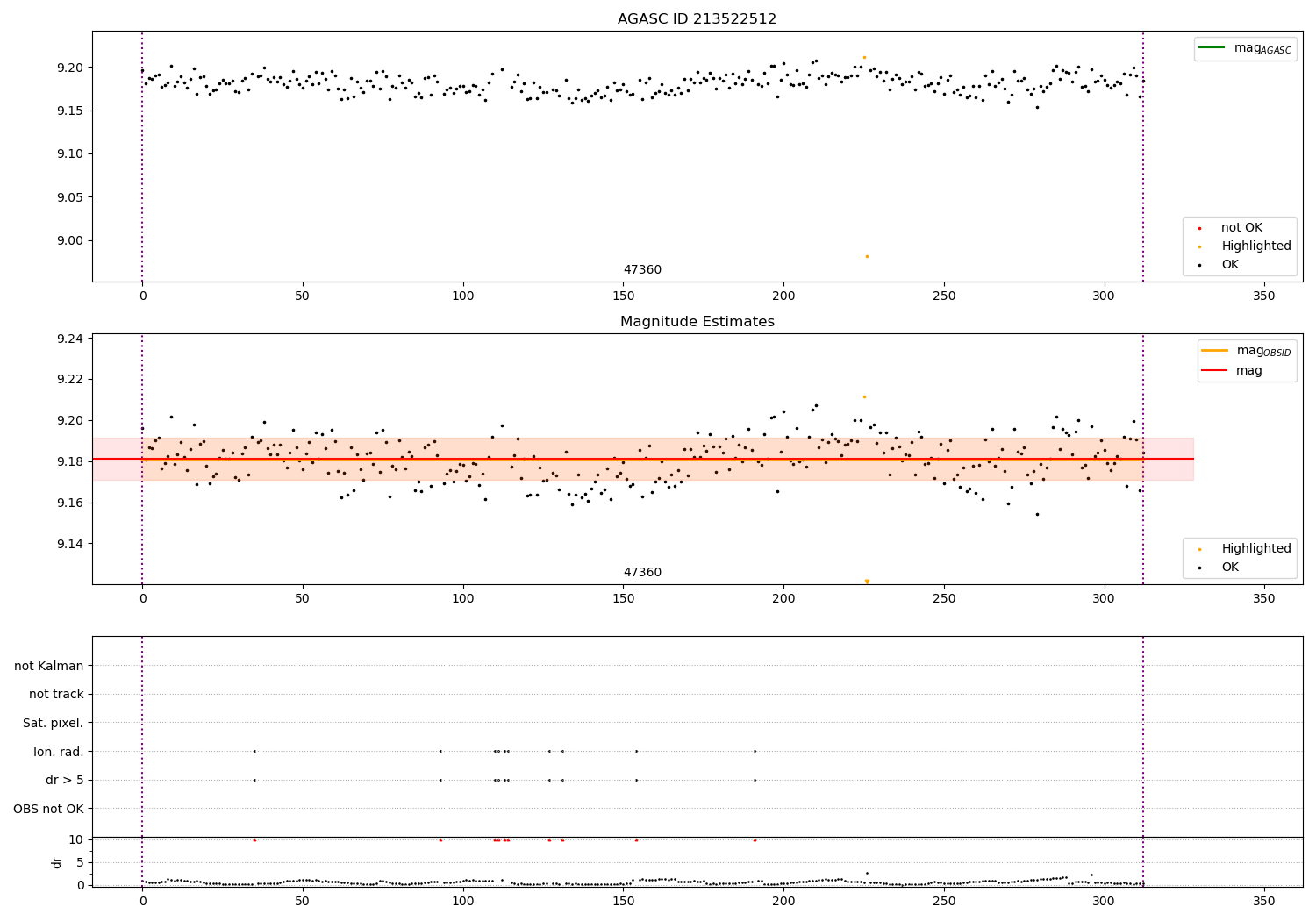Screen dimensions: 1316x921
Task: Click the 9.22 y-axis tick label
Action: tap(71, 380)
